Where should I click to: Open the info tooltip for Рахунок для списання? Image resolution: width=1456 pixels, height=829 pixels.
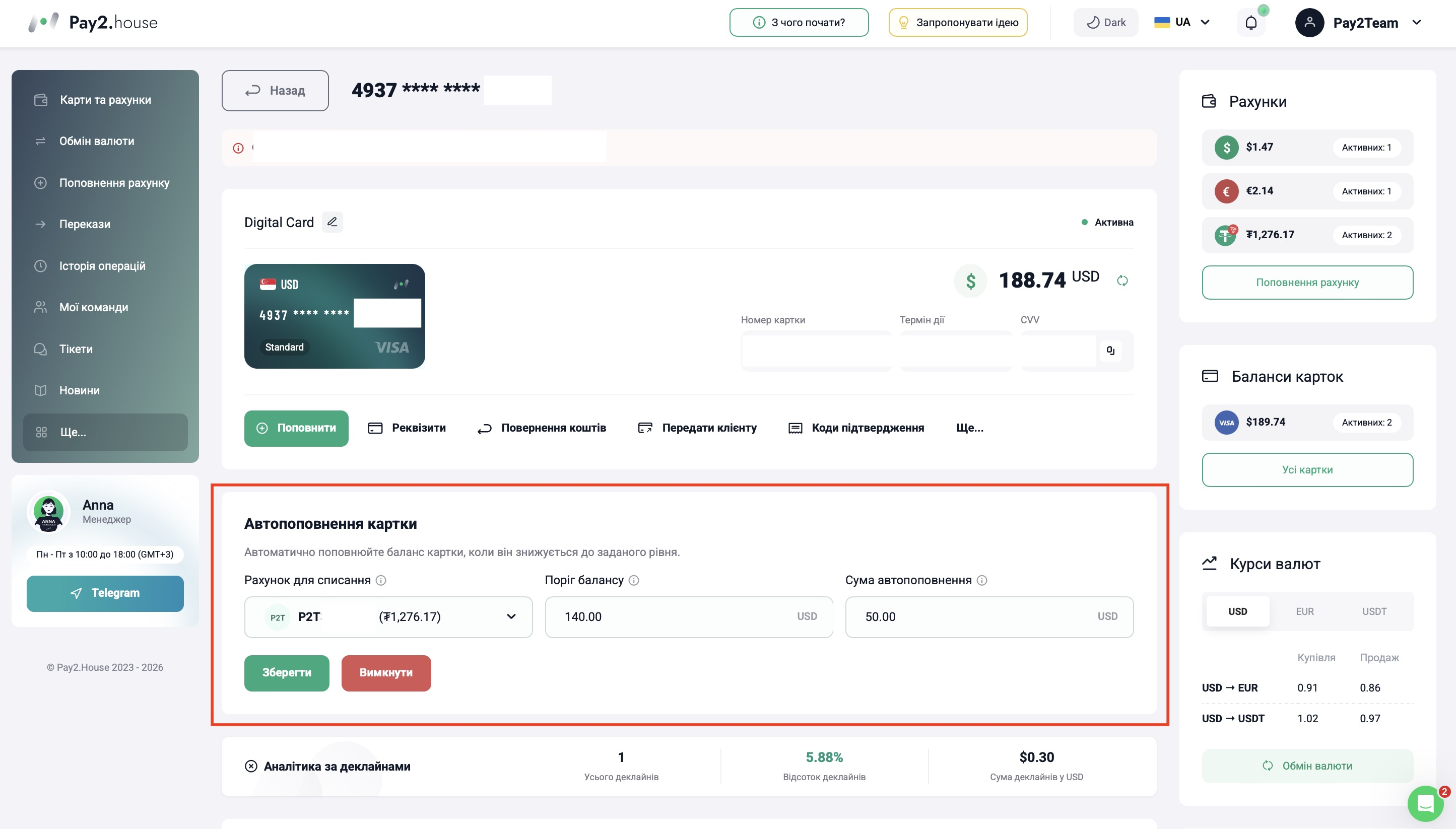click(381, 580)
